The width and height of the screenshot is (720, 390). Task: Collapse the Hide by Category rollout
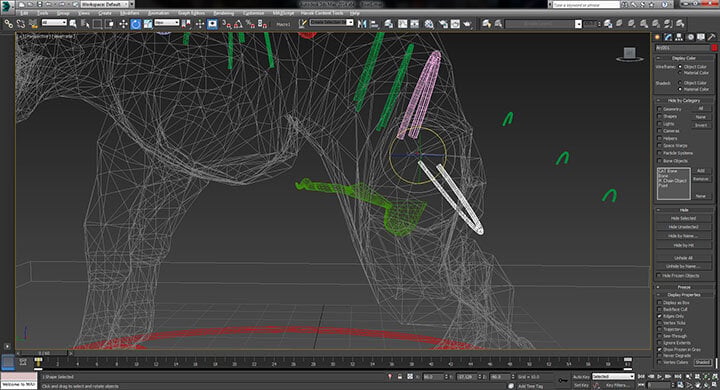[x=684, y=100]
